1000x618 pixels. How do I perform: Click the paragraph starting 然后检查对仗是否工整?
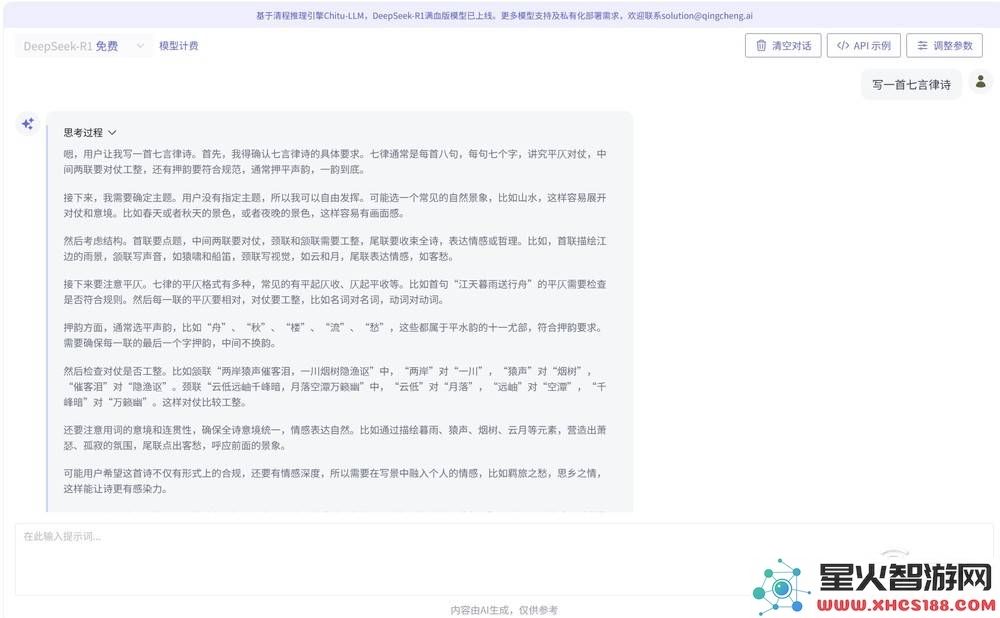(x=335, y=386)
